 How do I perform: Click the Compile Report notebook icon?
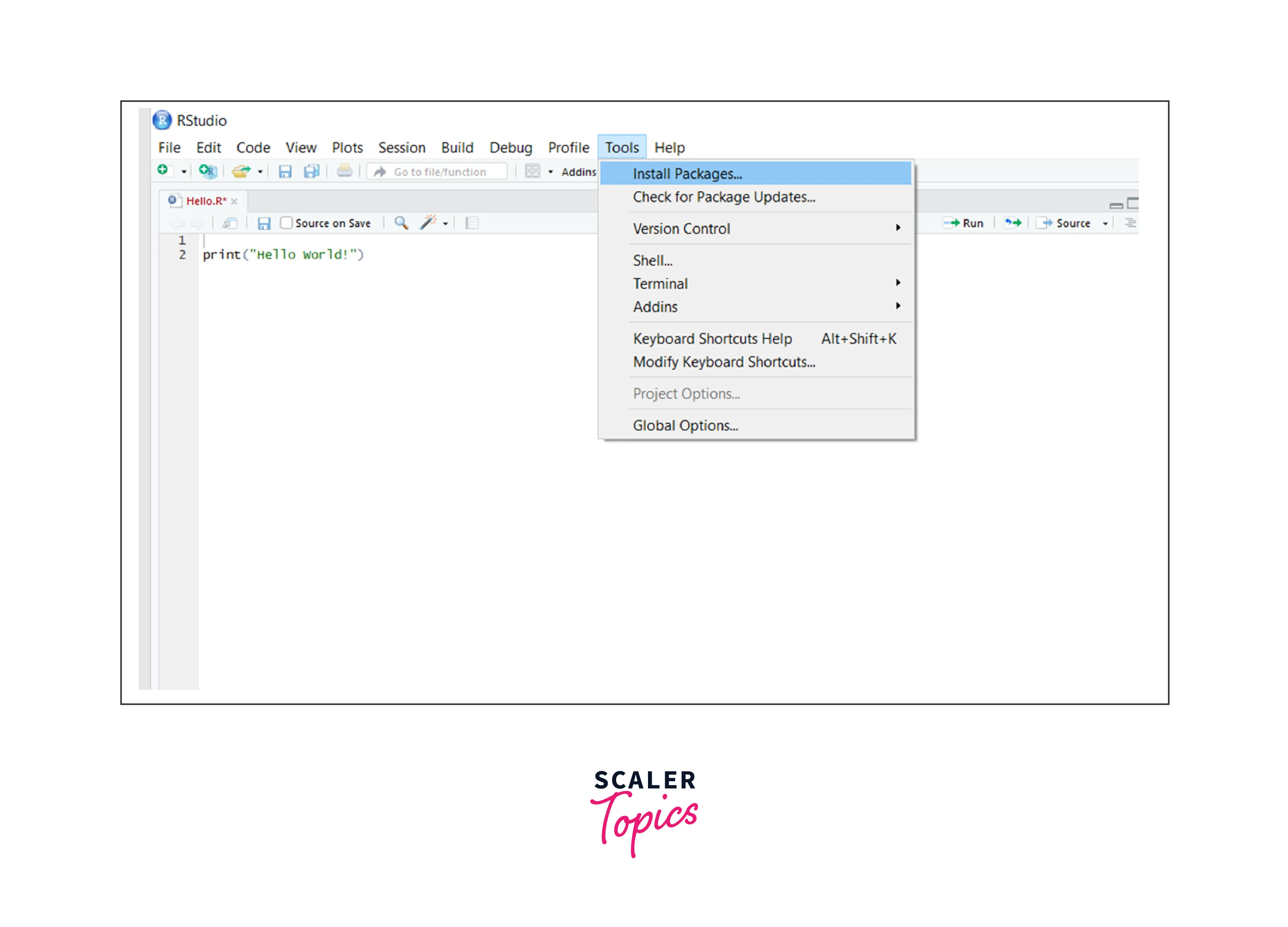(472, 223)
